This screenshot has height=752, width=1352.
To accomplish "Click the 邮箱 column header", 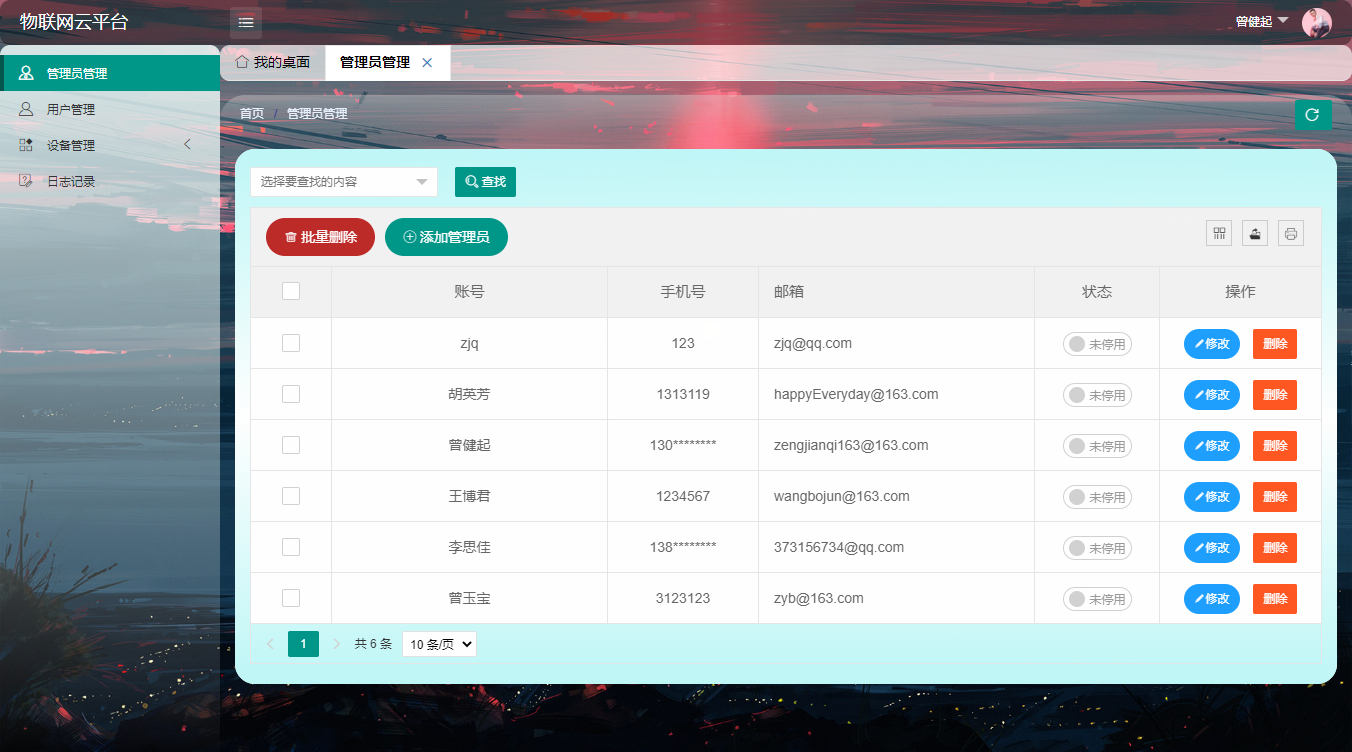I will tap(789, 292).
